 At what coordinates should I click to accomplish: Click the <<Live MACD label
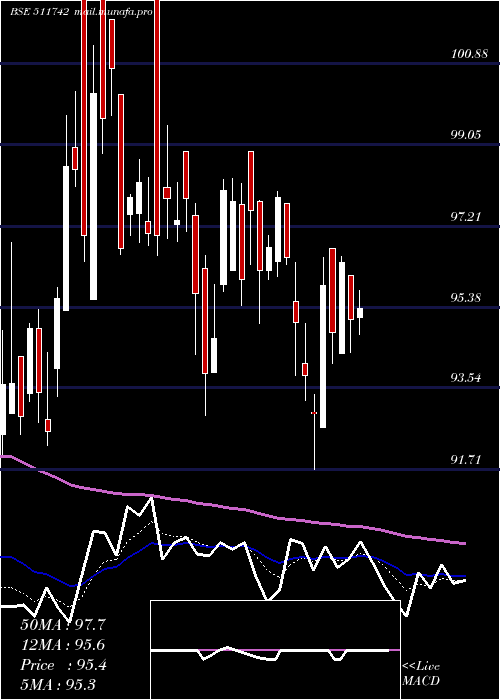(x=421, y=674)
